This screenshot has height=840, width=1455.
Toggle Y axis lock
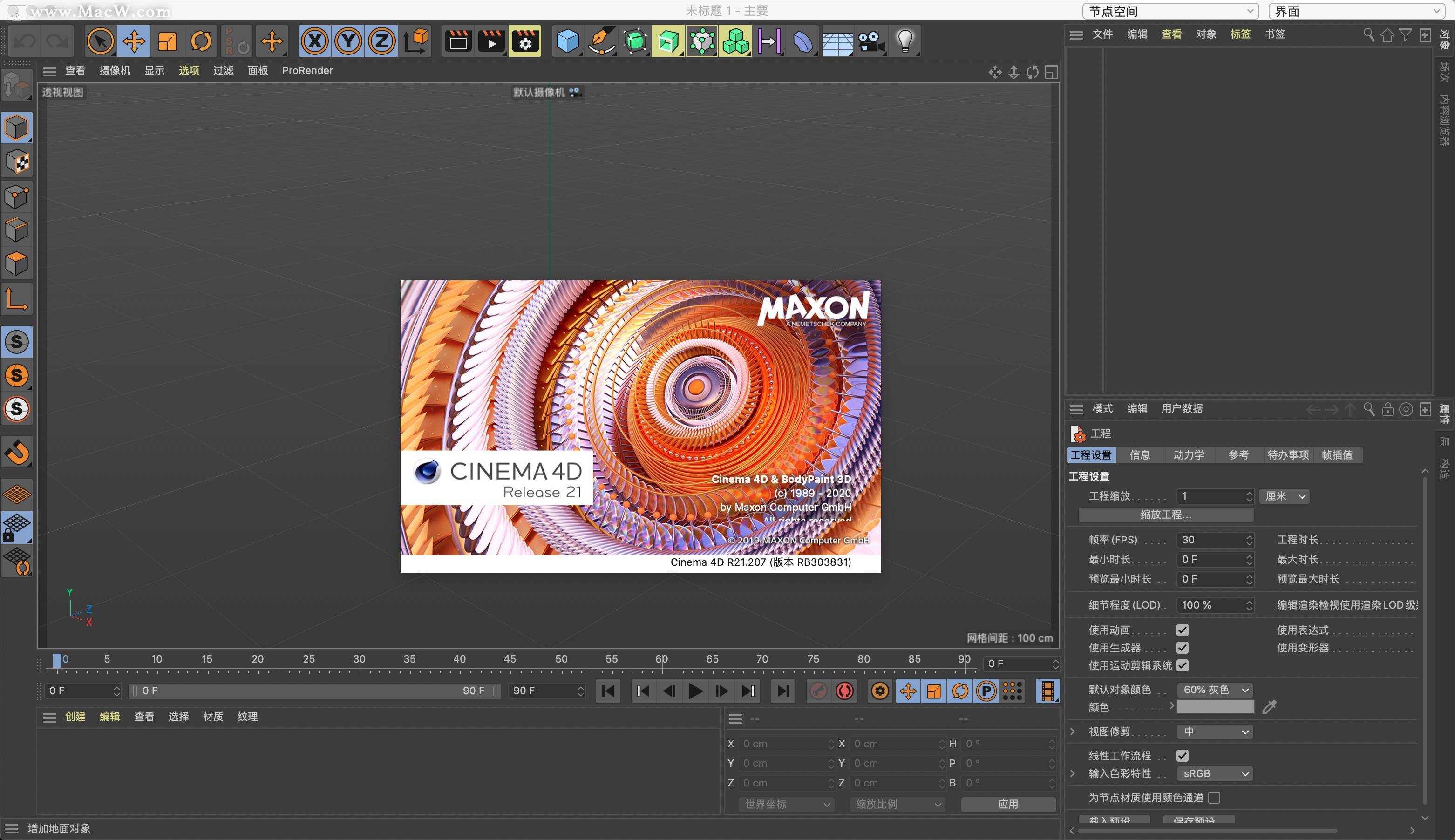[x=348, y=41]
